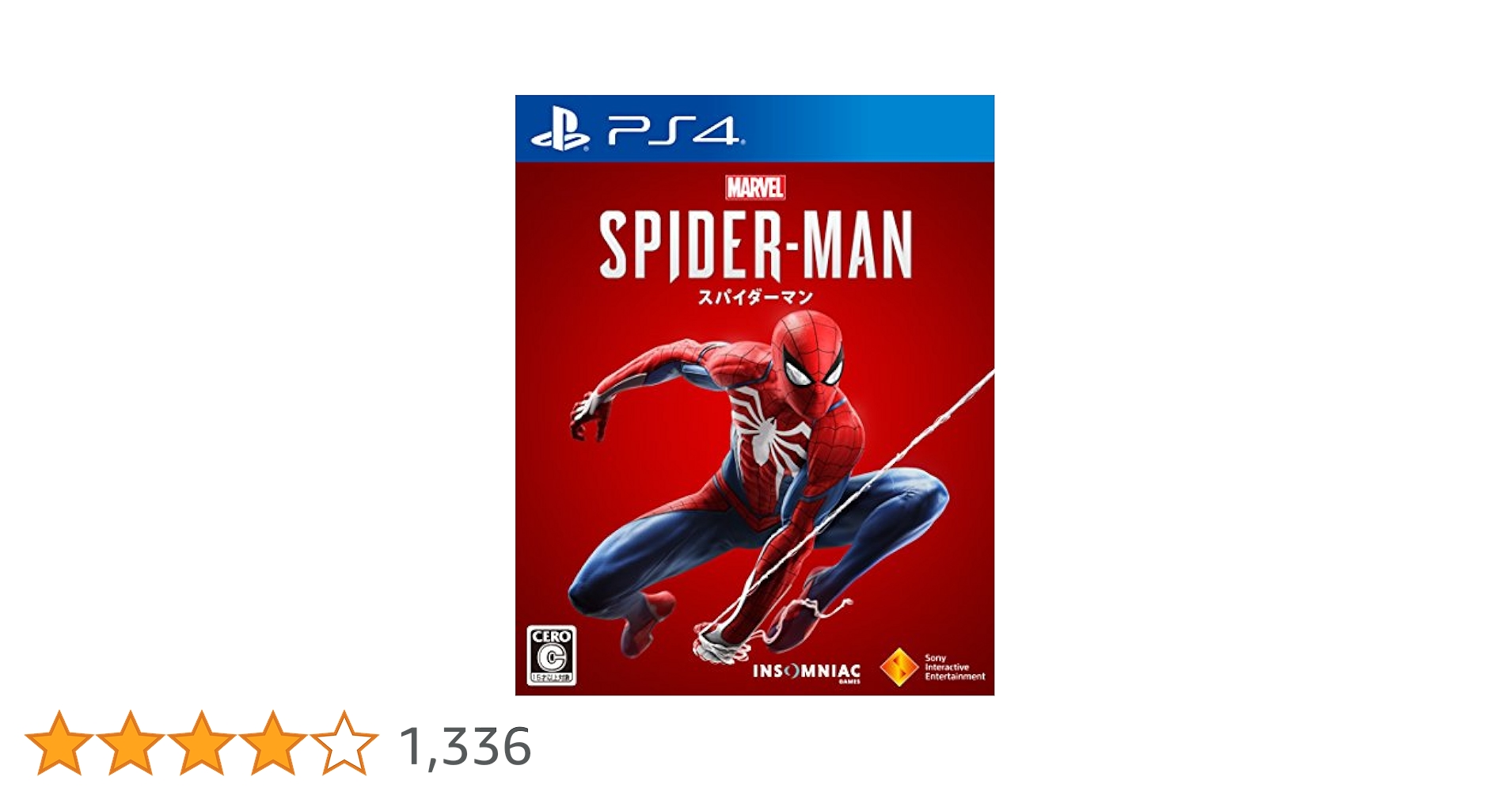The height and width of the screenshot is (792, 1512).
Task: Click the blue PS4 header banner
Action: (754, 128)
